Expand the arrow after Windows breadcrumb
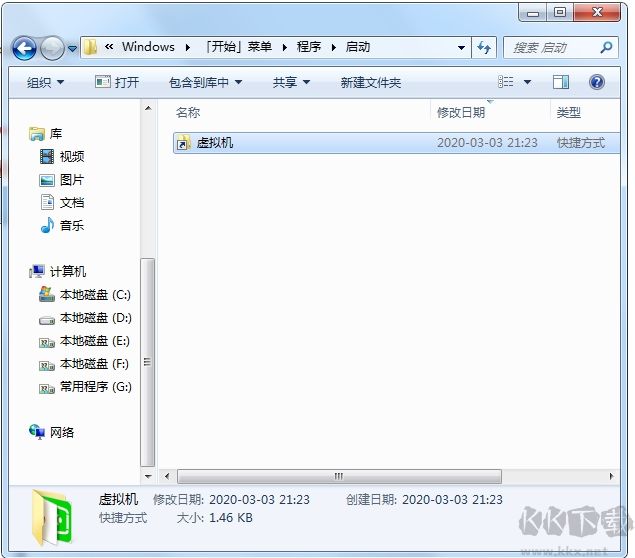Viewport: 635px width, 558px height. pyautogui.click(x=188, y=47)
